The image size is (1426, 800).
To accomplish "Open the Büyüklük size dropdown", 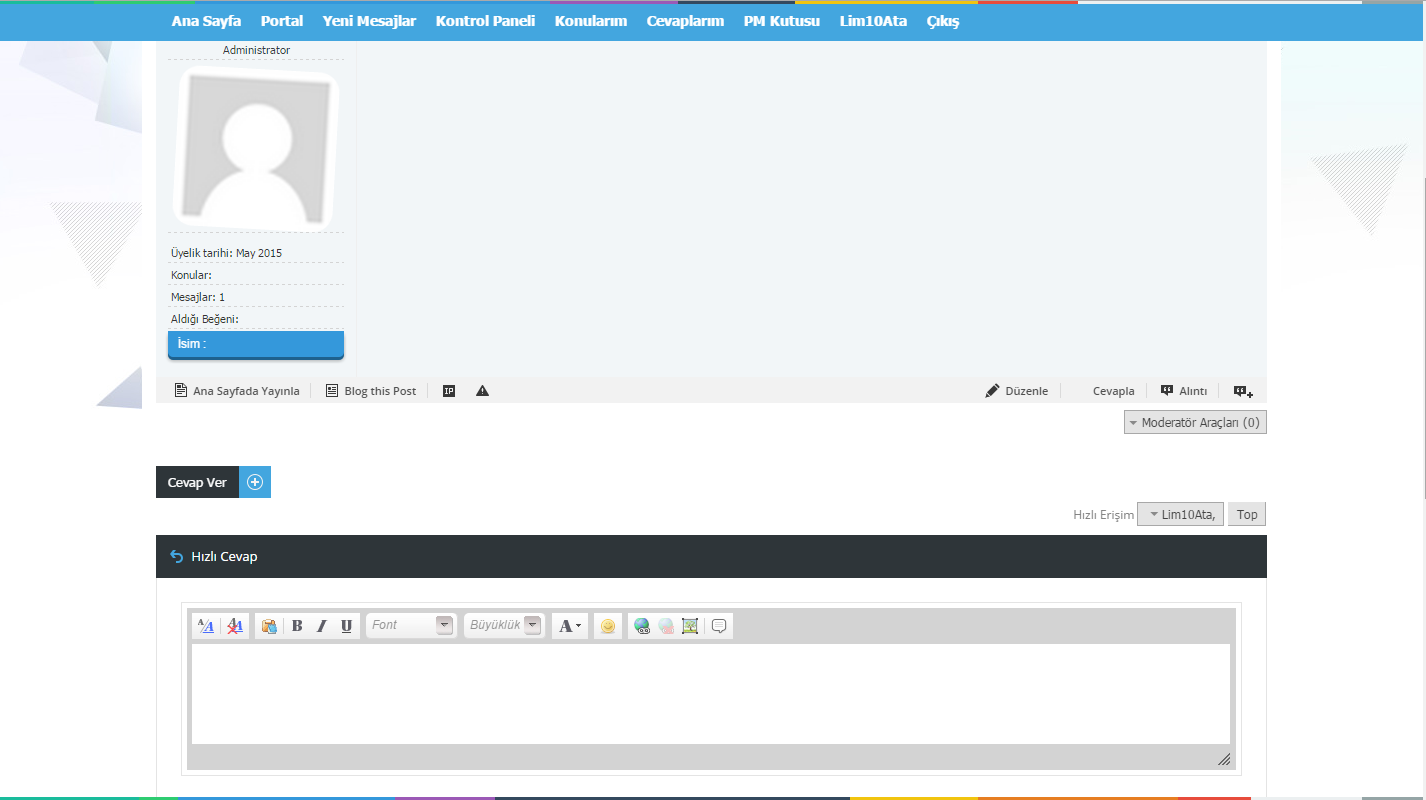I will [504, 625].
